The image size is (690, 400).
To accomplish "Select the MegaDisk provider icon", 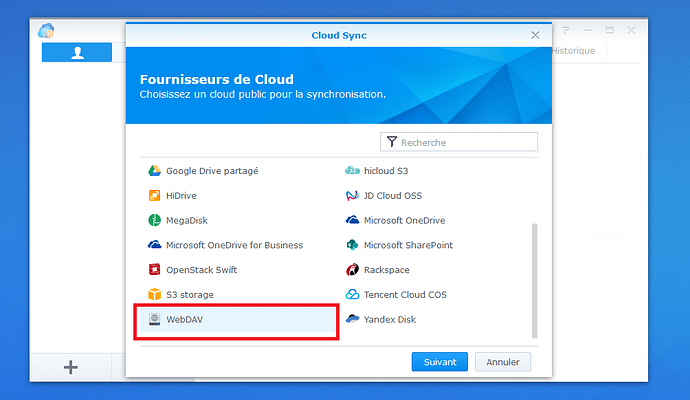I will [155, 221].
